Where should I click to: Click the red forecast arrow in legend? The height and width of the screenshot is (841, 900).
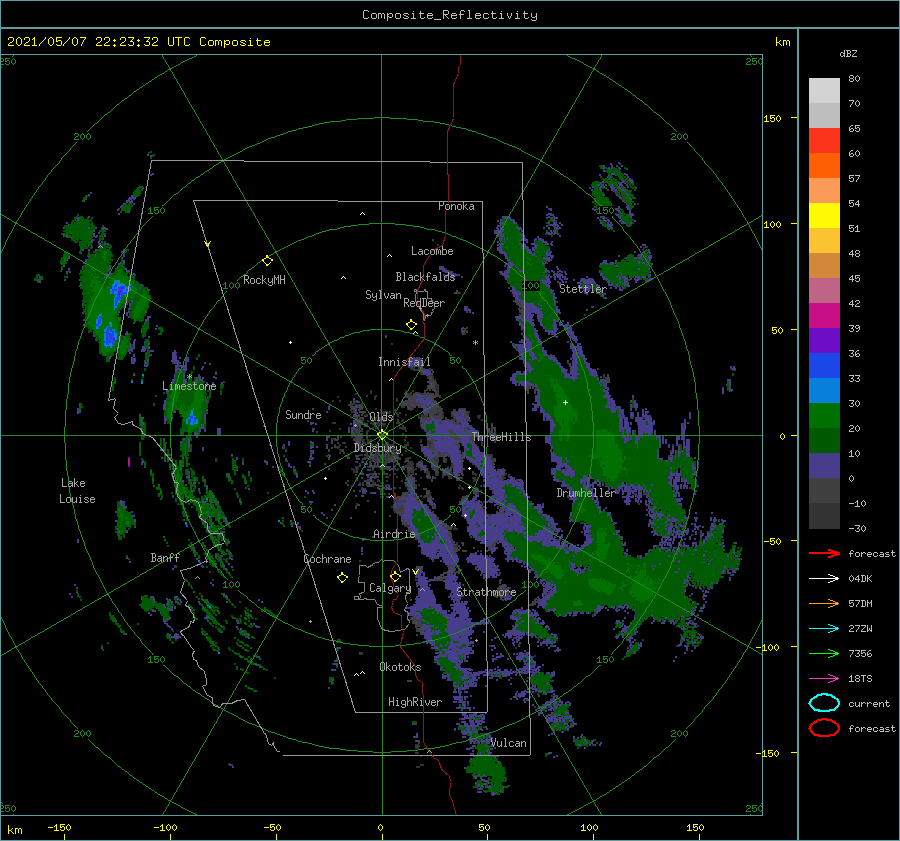click(824, 553)
